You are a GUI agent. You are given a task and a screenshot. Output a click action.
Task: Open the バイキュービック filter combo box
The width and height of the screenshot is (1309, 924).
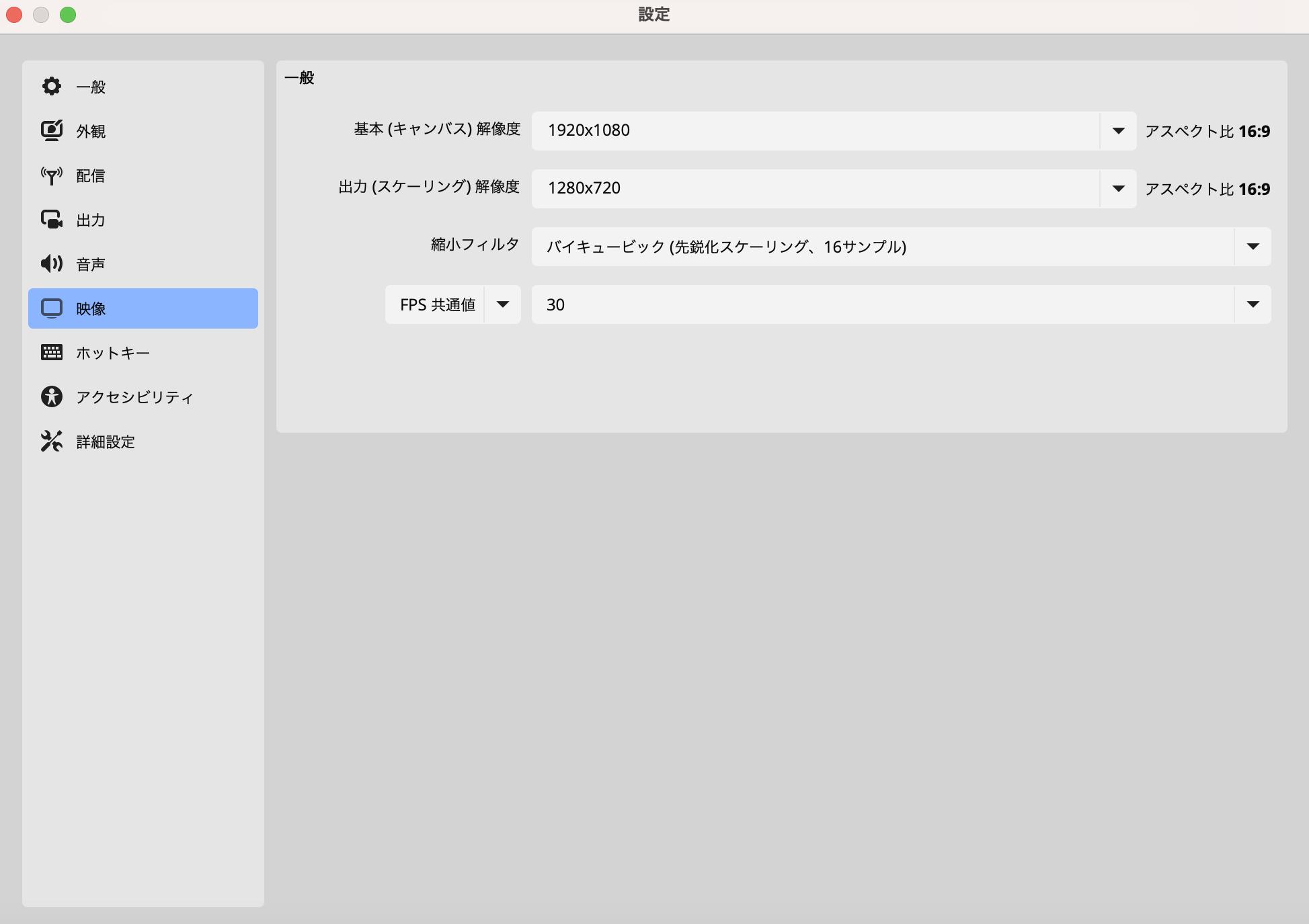click(x=901, y=247)
